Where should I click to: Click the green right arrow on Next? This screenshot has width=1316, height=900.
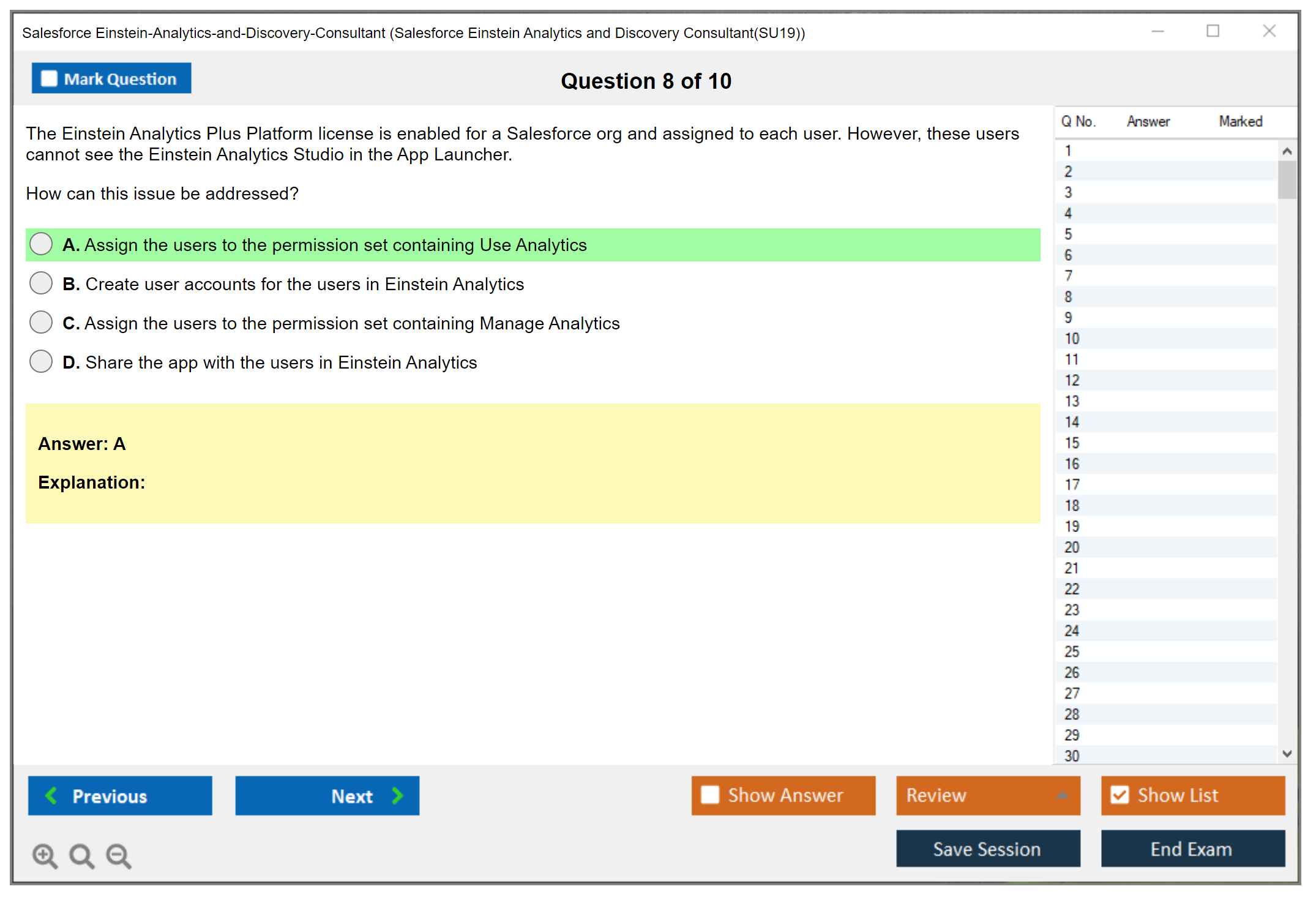point(398,795)
